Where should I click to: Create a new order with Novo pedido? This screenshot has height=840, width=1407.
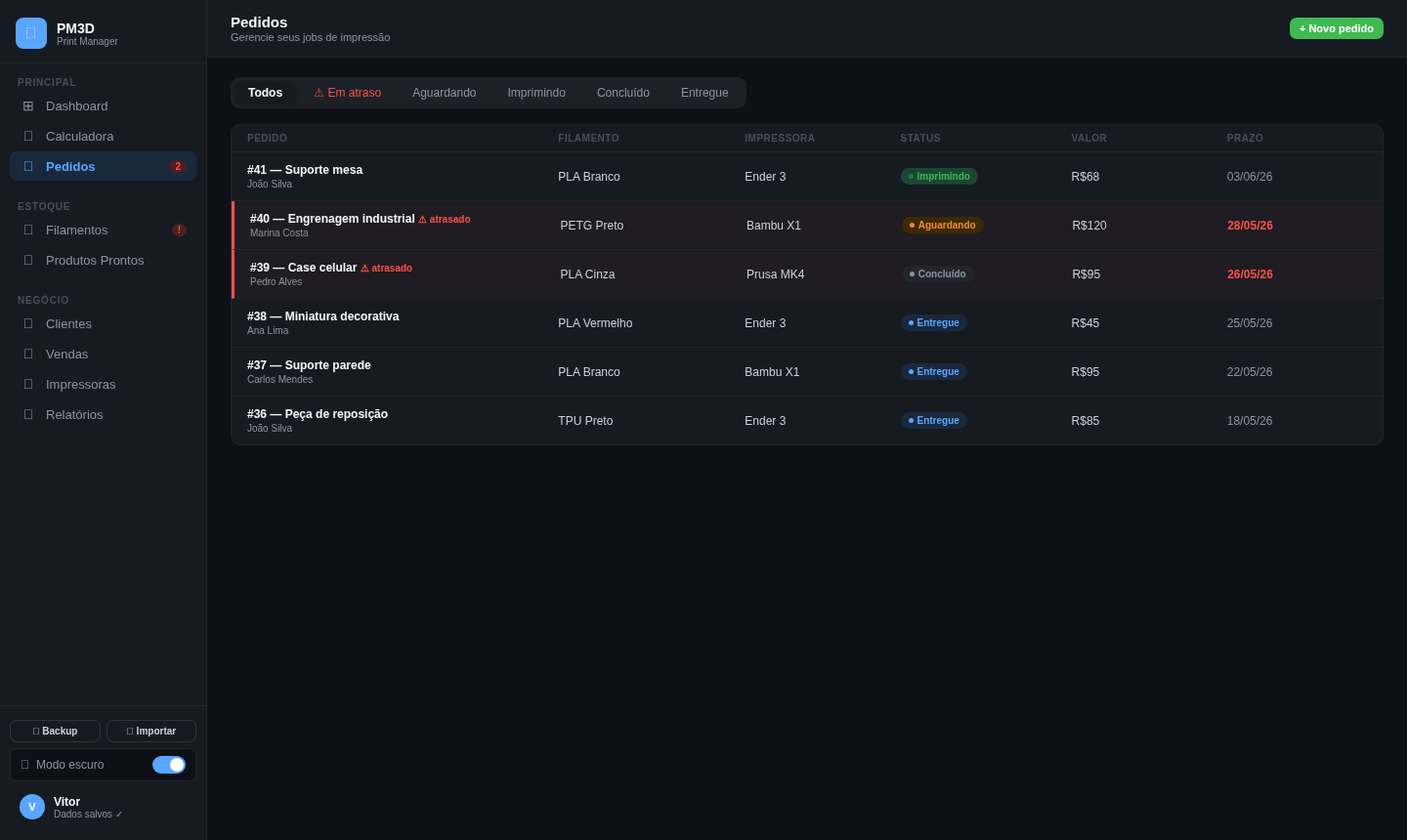pos(1337,28)
